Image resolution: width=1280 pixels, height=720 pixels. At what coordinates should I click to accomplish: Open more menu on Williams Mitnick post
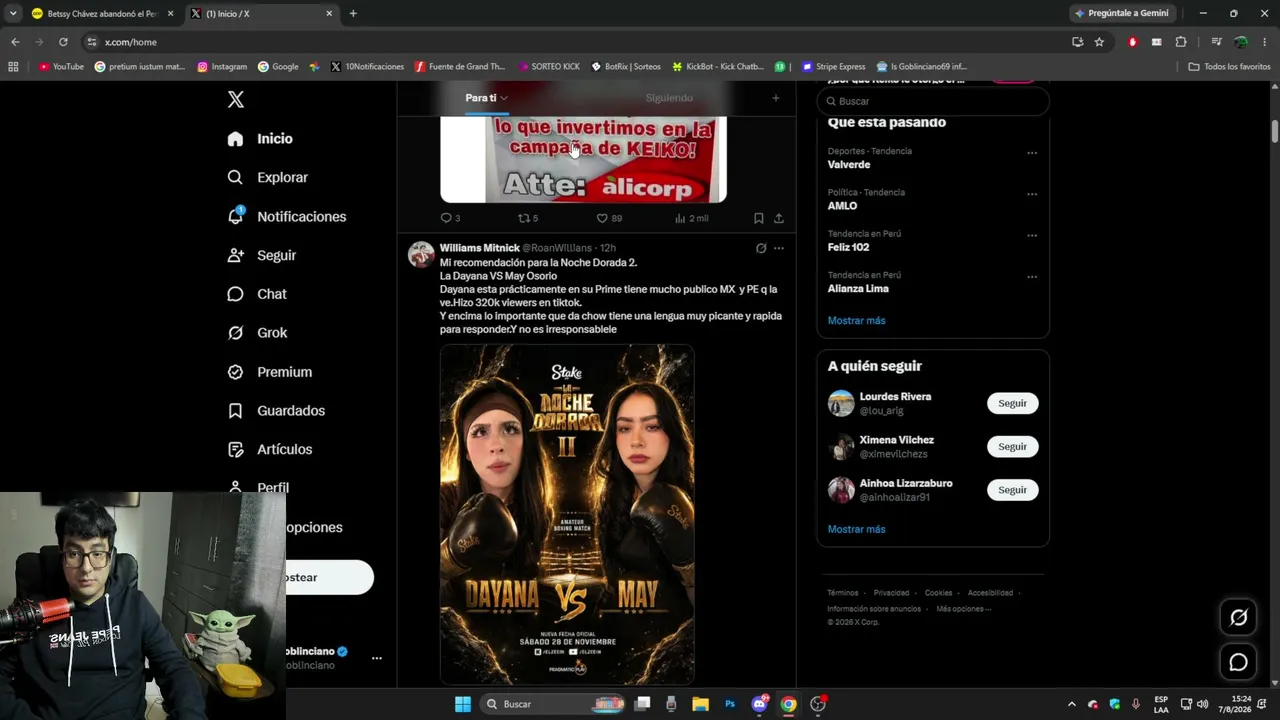pos(779,248)
